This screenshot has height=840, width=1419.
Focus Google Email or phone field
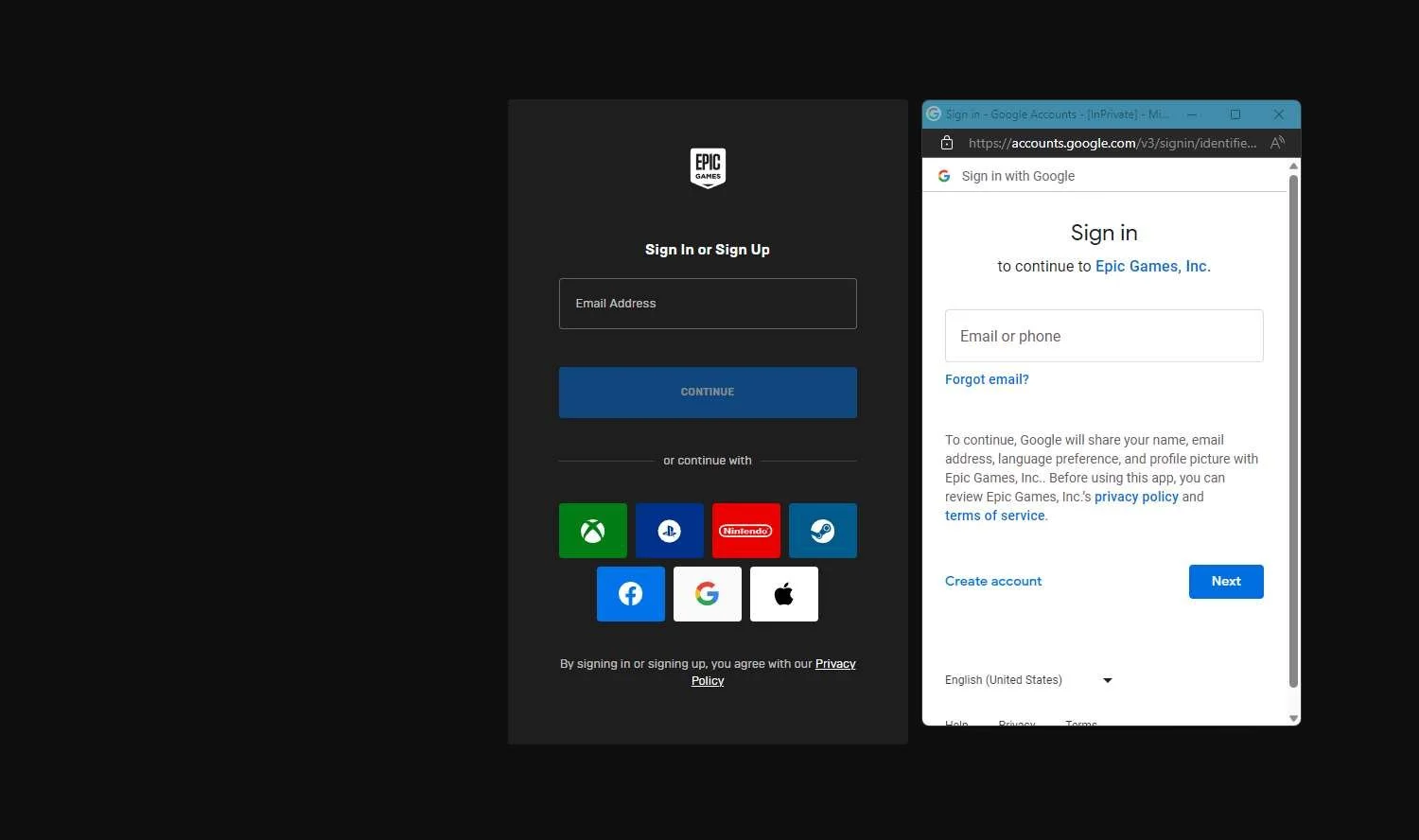pos(1104,336)
